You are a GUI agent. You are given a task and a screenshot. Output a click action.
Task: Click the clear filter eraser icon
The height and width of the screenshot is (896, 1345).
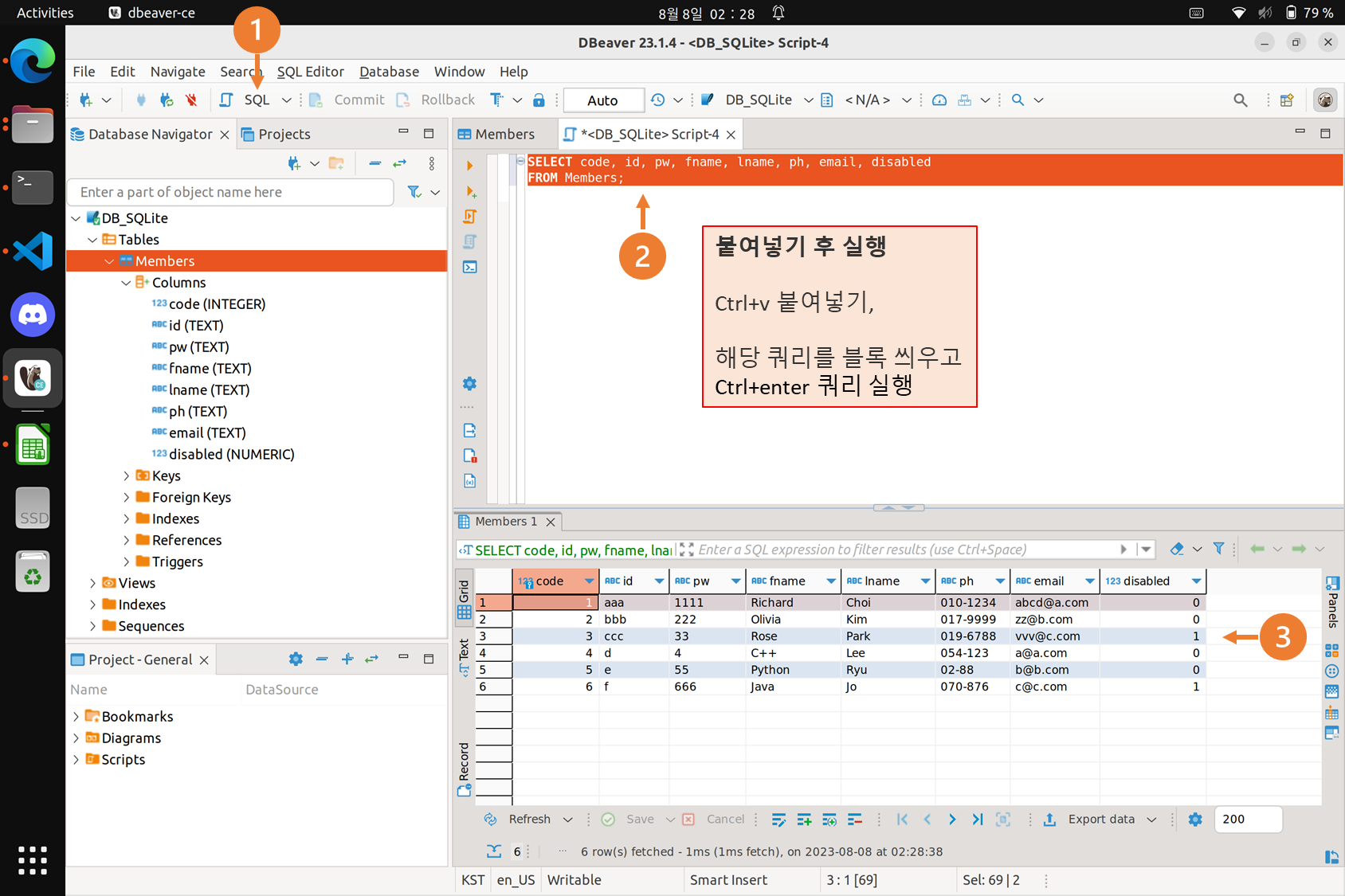1177,549
